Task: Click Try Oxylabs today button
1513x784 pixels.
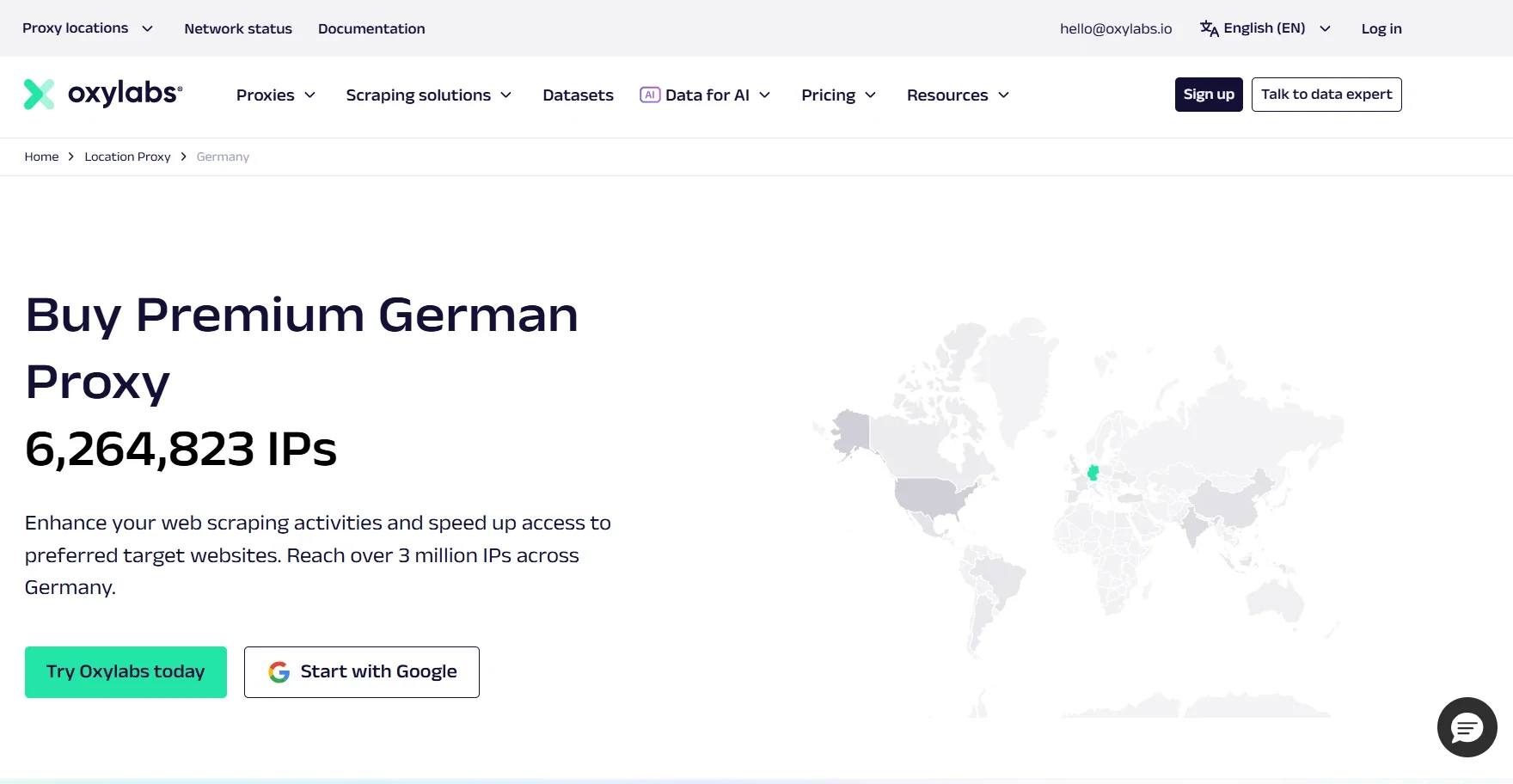Action: (126, 672)
